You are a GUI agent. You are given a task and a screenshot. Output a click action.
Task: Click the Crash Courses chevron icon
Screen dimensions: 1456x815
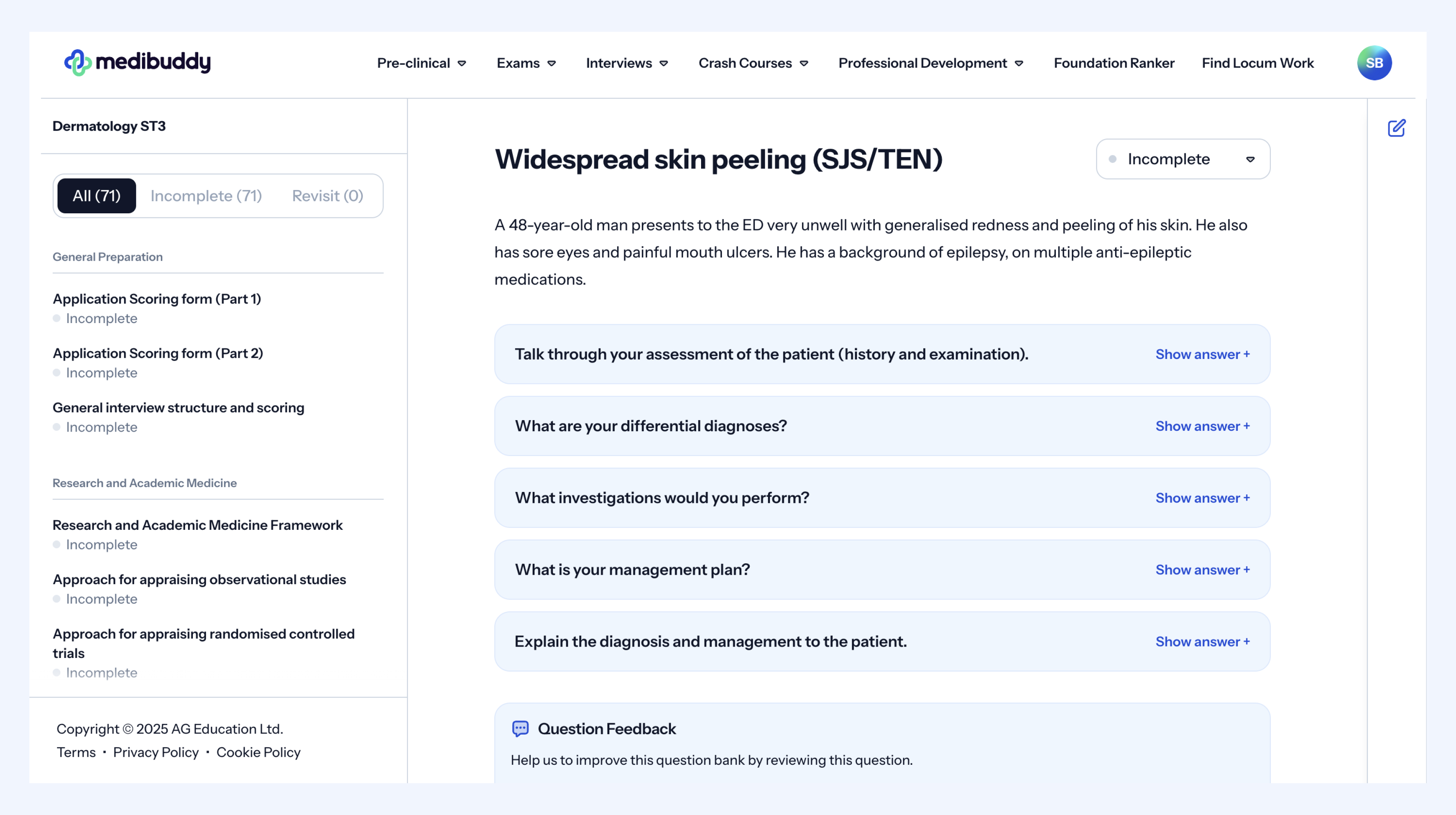point(804,63)
